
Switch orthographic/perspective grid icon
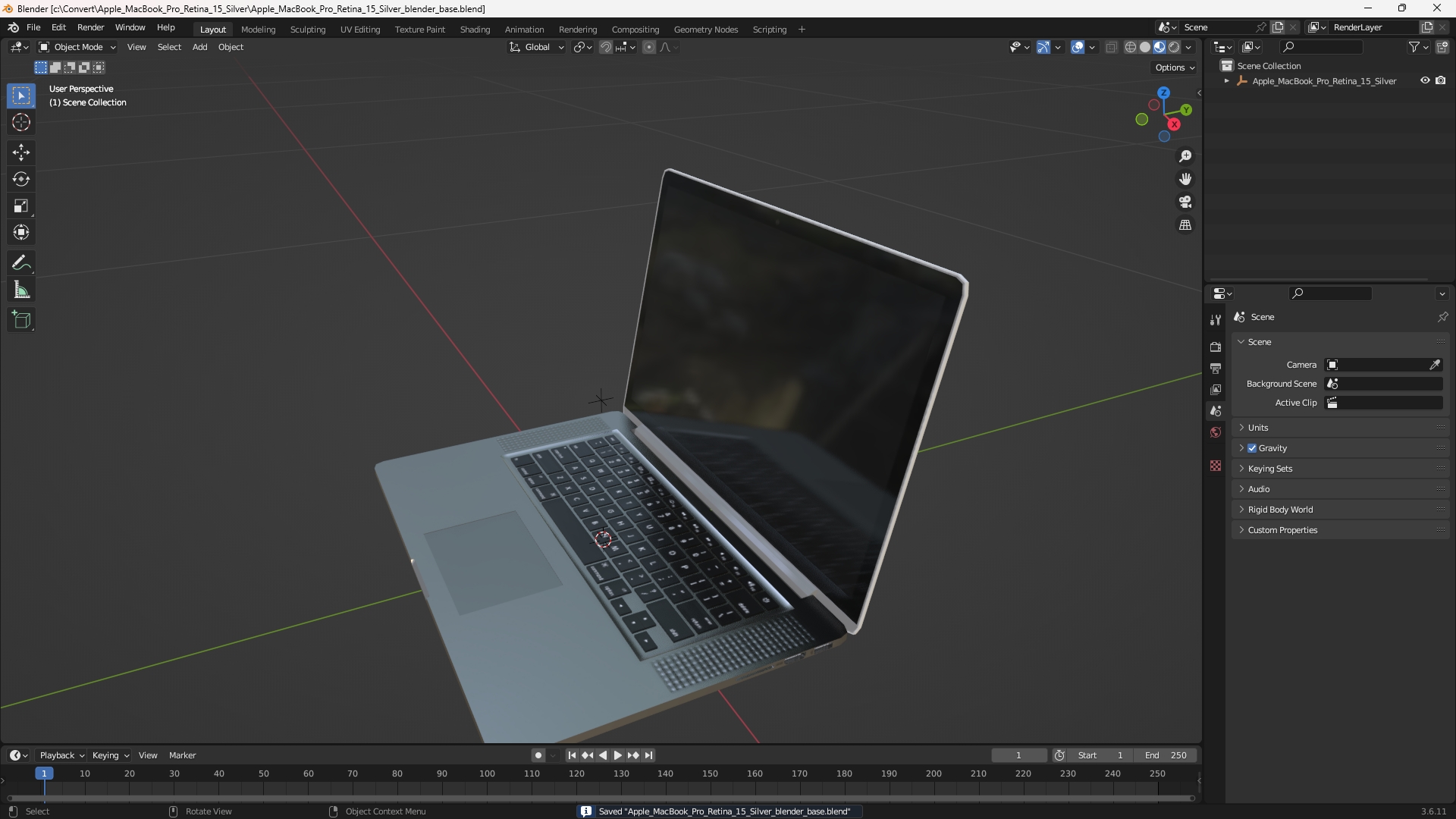[x=1185, y=225]
